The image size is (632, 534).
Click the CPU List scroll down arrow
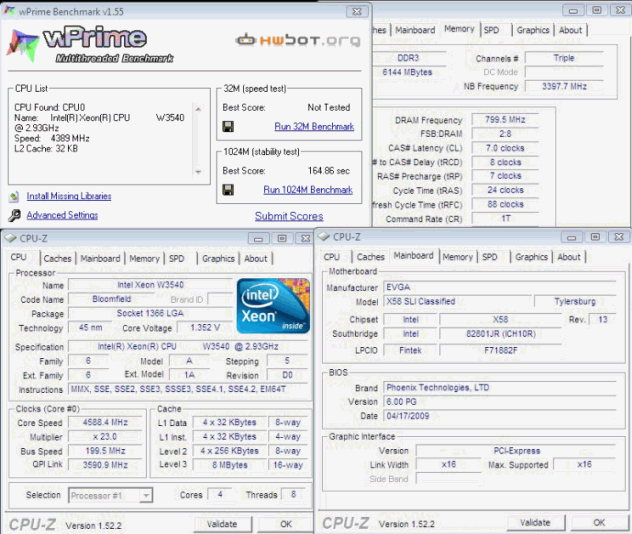pyautogui.click(x=198, y=172)
